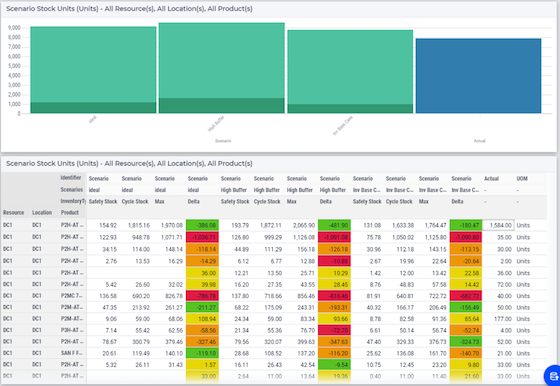560x386 pixels.
Task: Click the orange delta cell -327.46
Action: pos(202,342)
